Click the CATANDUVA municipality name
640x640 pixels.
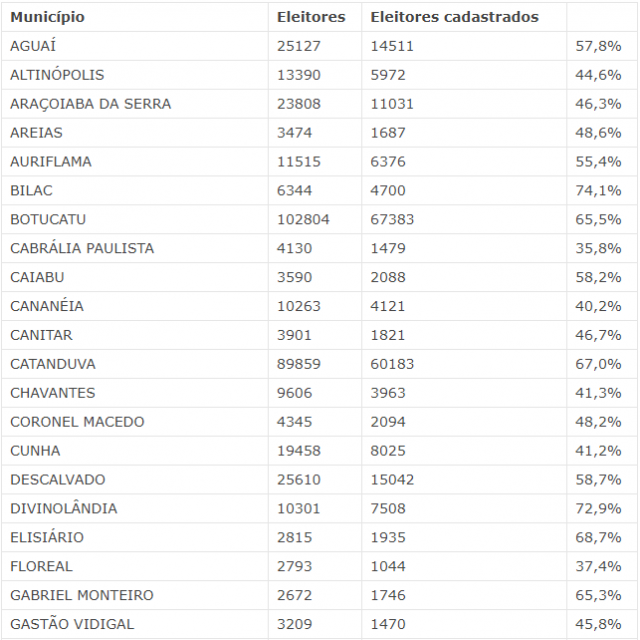[x=53, y=364]
